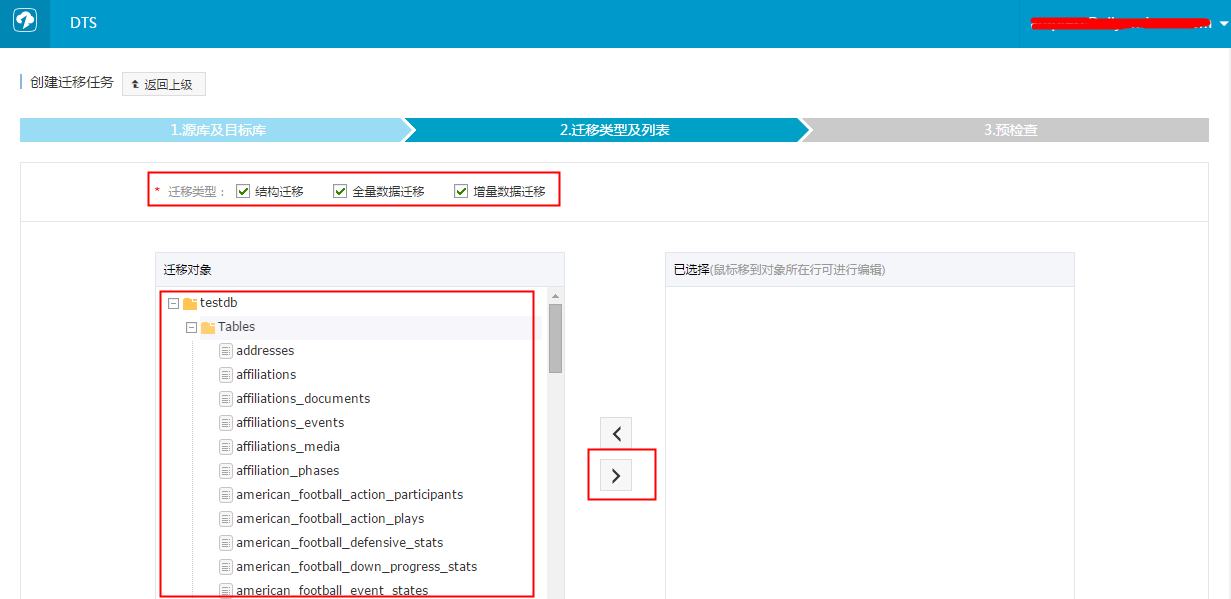
Task: Disable the 增量数据迁移 checkbox
Action: 461,191
